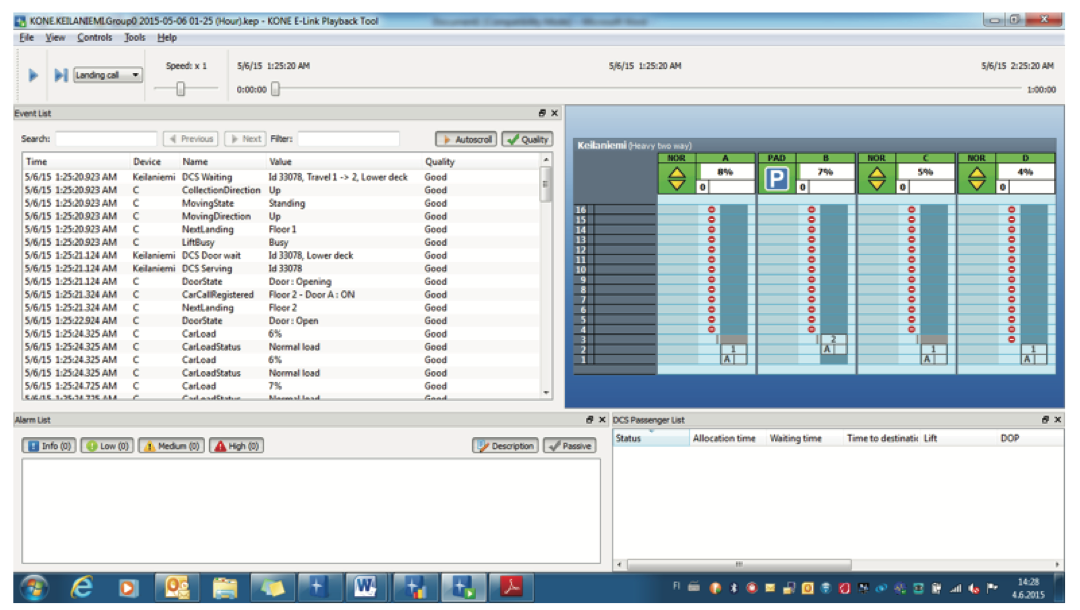The width and height of the screenshot is (1080, 610).
Task: Click the blue parking icon for lift B
Action: (x=777, y=179)
